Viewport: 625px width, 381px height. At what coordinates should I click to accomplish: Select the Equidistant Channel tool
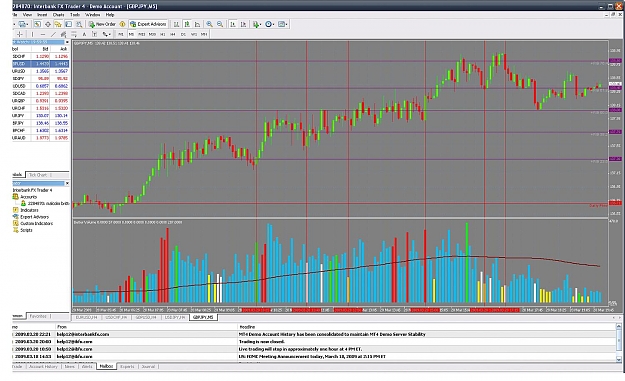point(63,34)
